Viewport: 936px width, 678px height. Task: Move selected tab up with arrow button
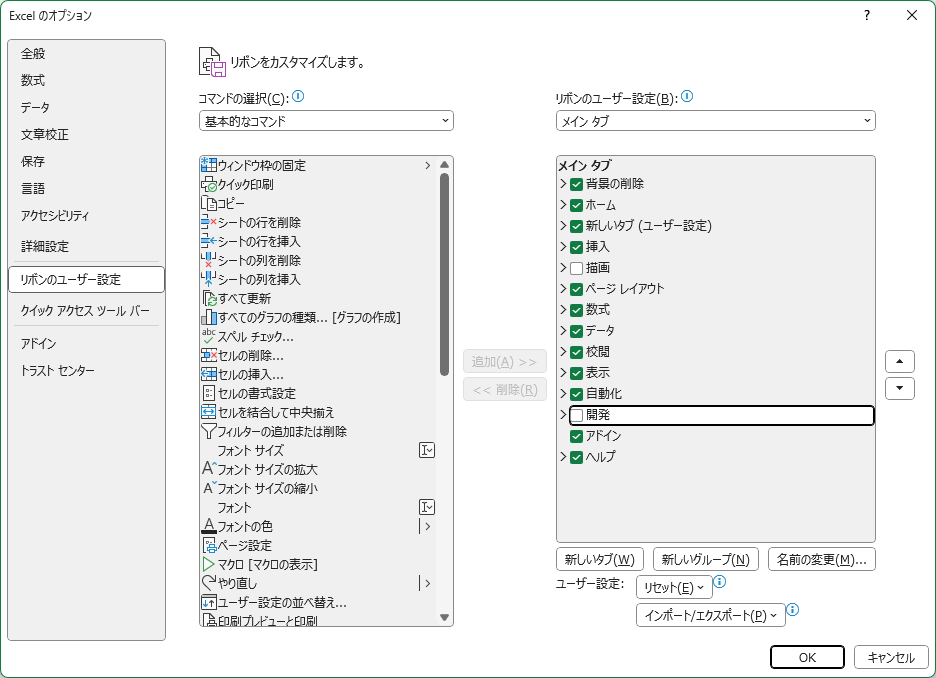(900, 361)
